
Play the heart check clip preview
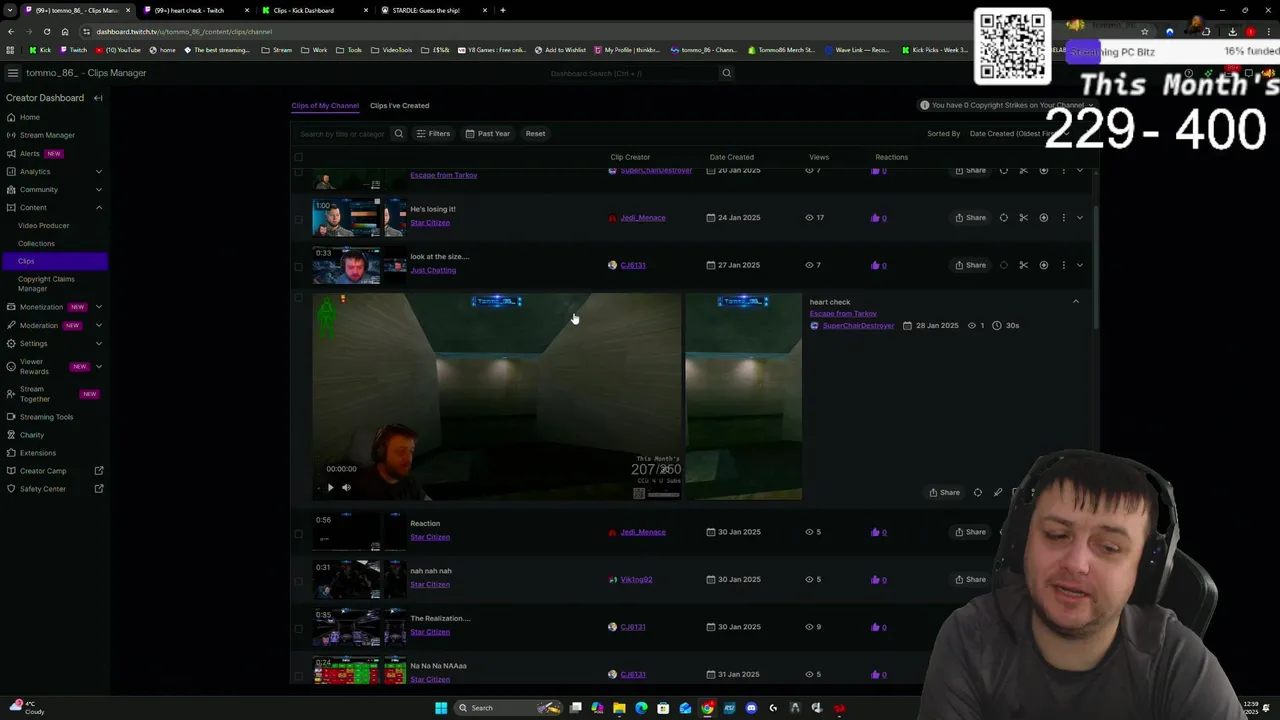point(330,488)
